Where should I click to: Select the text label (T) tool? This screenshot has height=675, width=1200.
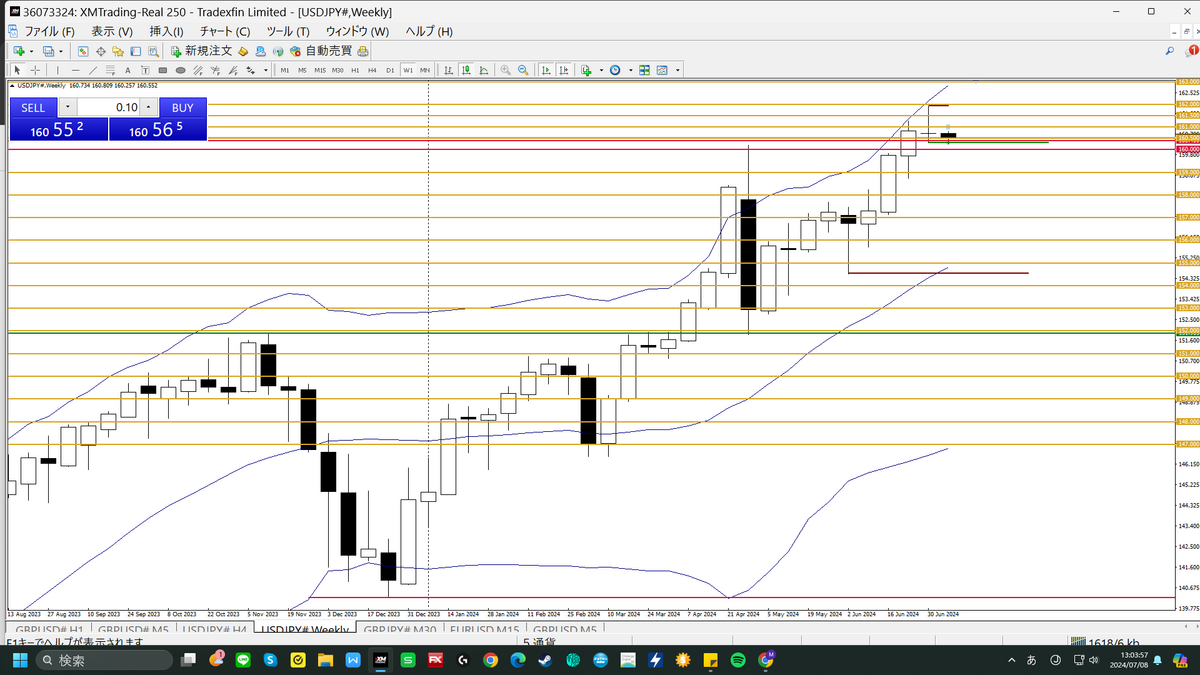click(145, 70)
